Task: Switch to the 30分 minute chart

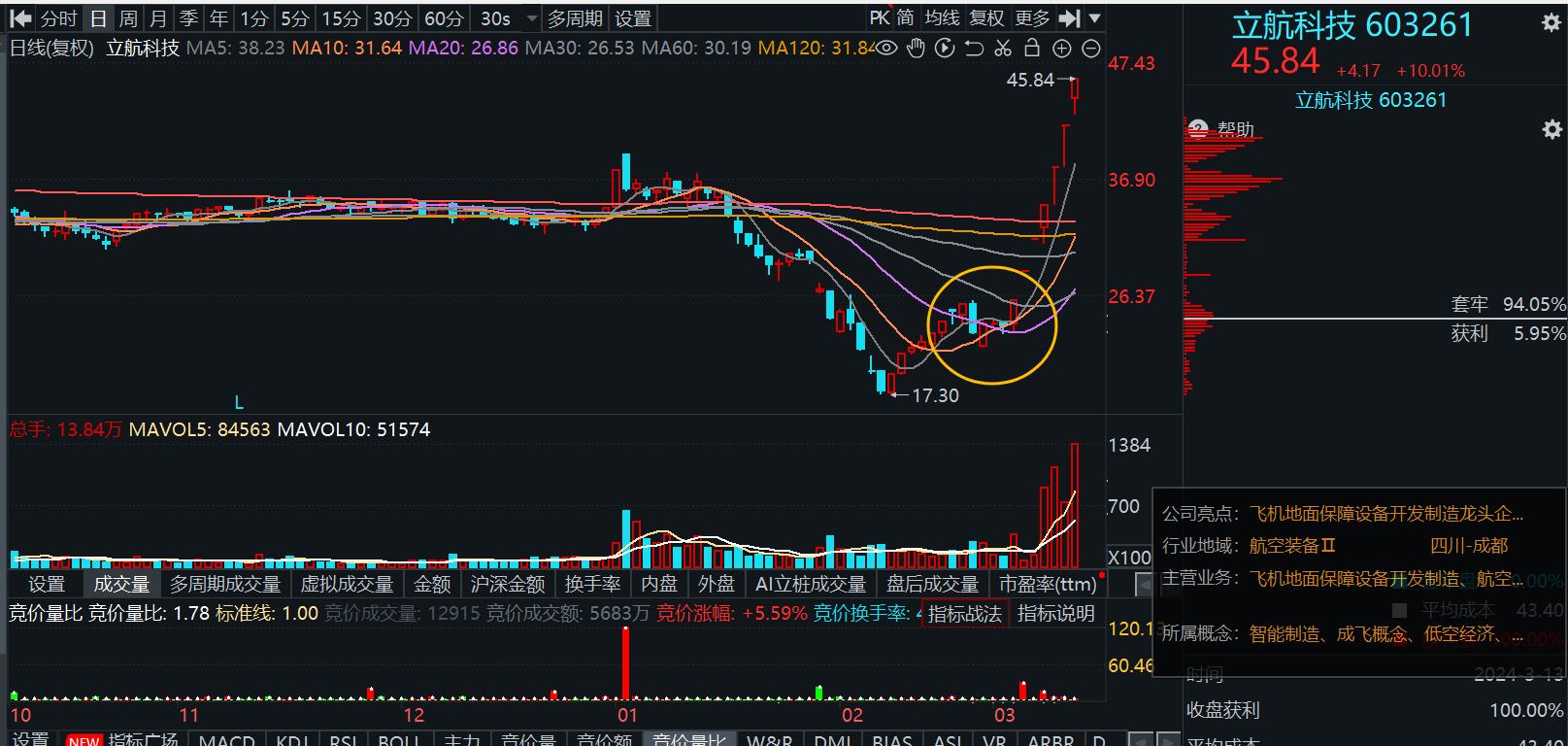Action: 392,18
